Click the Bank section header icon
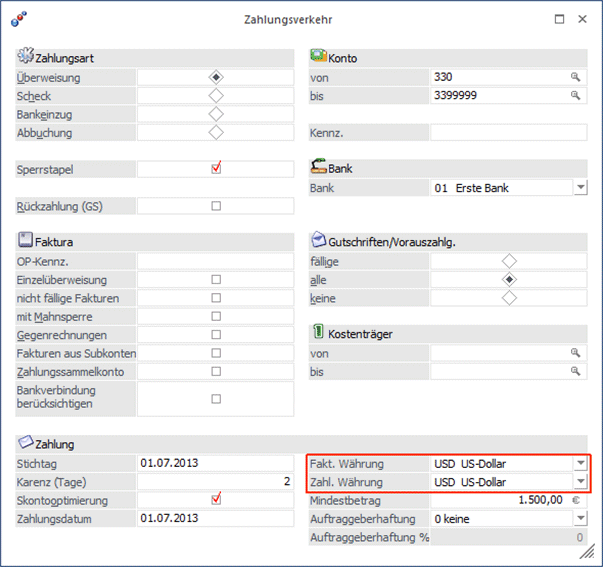This screenshot has height=567, width=603. tap(319, 168)
